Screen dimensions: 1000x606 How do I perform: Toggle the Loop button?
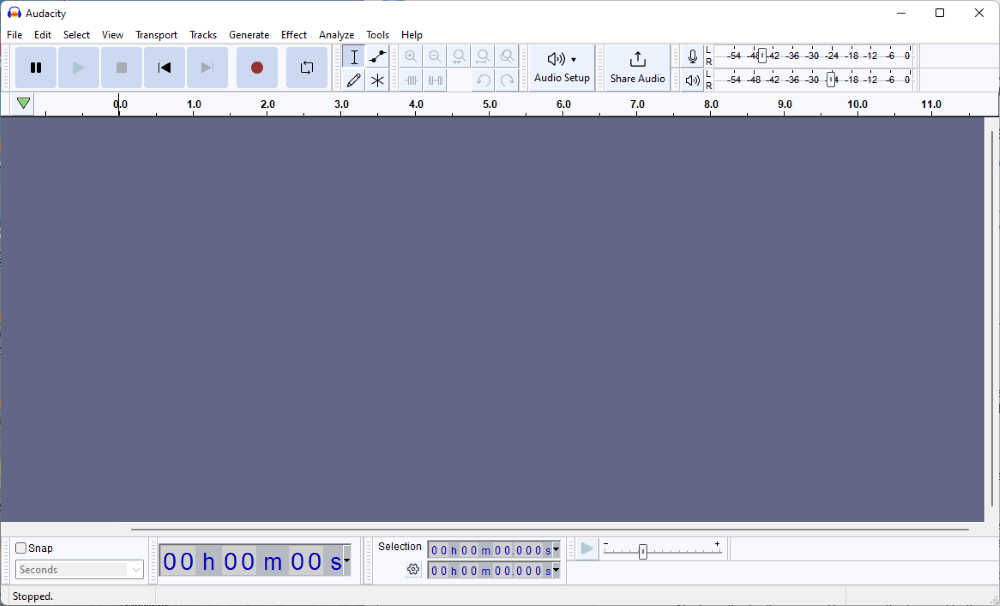pos(307,68)
